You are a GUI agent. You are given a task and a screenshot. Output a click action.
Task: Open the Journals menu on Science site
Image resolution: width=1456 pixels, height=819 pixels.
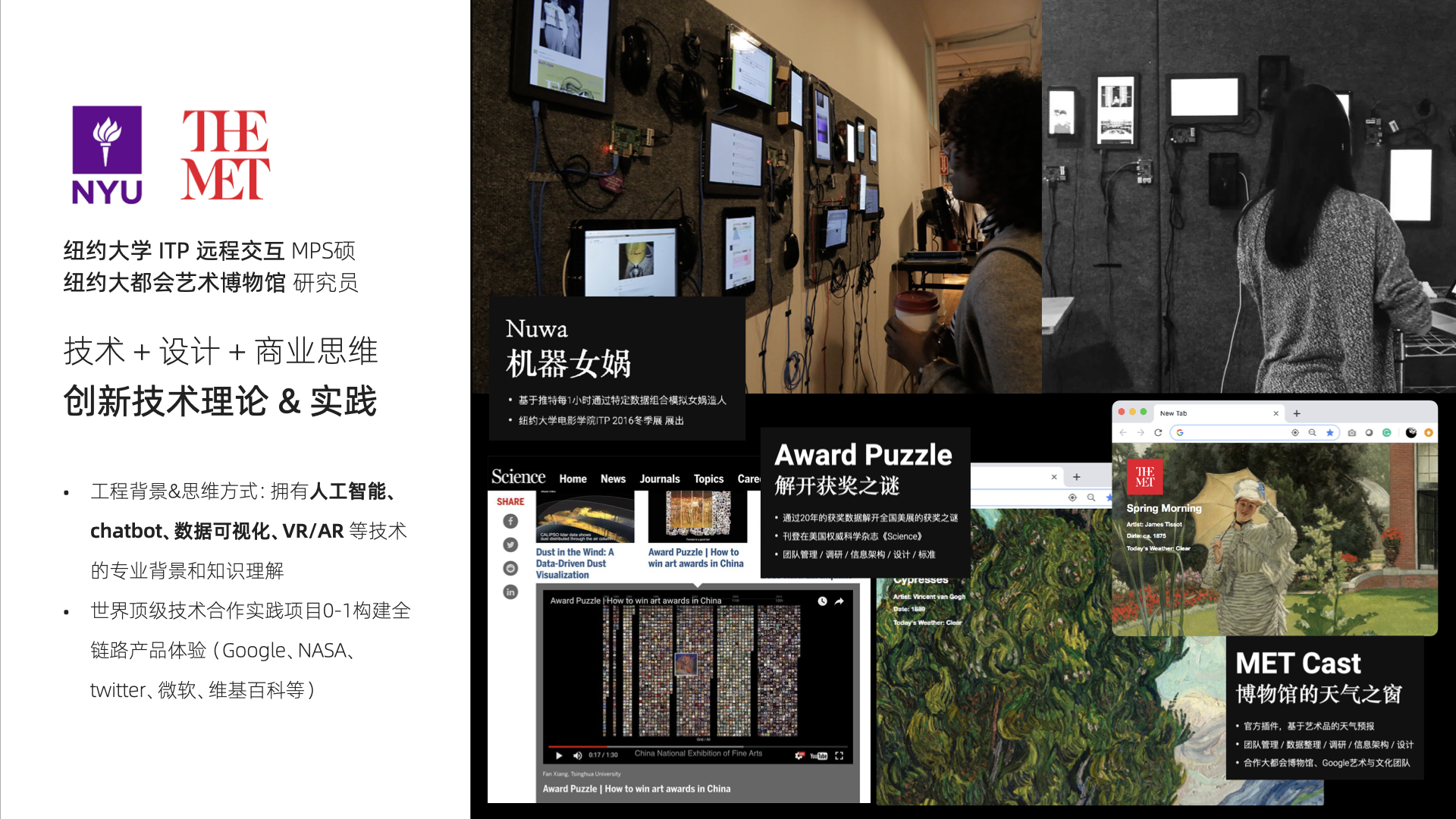coord(659,479)
